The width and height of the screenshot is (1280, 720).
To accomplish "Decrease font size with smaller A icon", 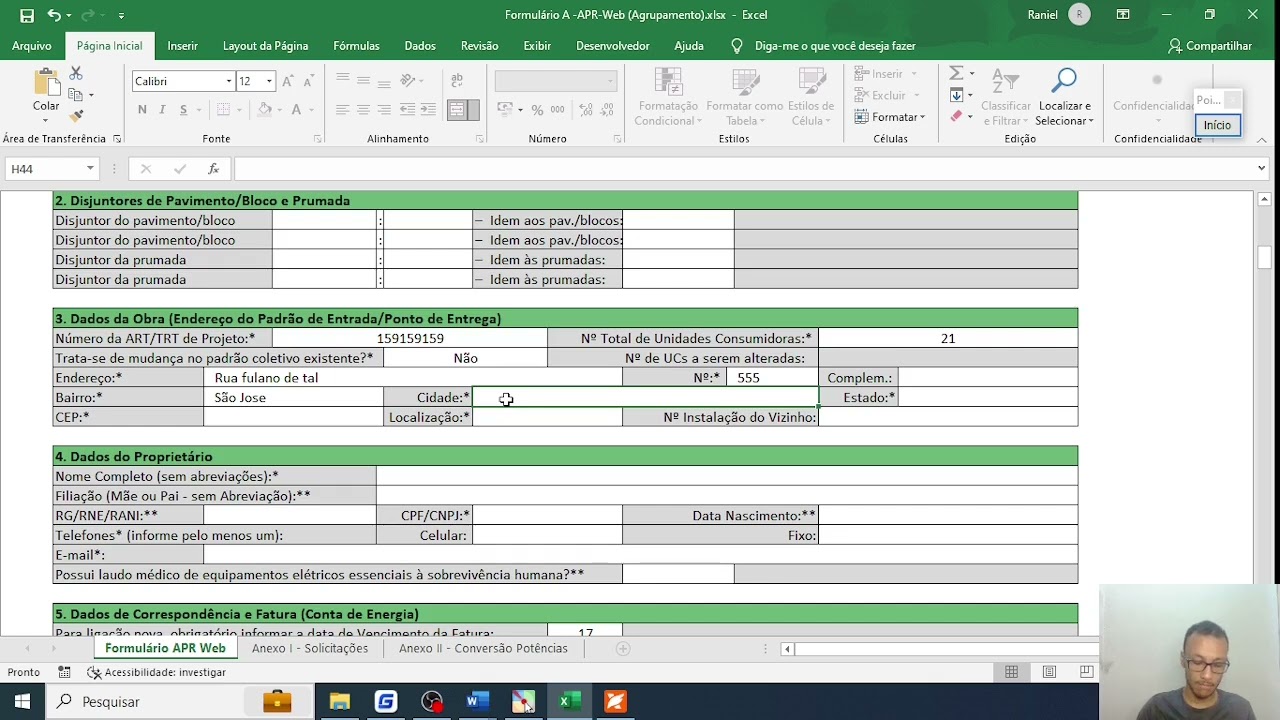I will click(x=310, y=81).
